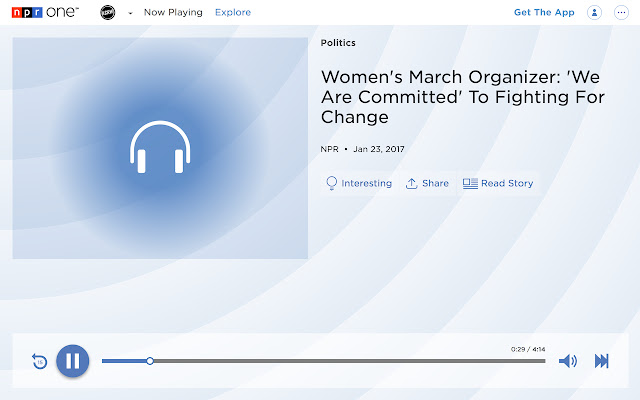Click Get The App link
Viewport: 640px width, 400px height.
(x=544, y=13)
